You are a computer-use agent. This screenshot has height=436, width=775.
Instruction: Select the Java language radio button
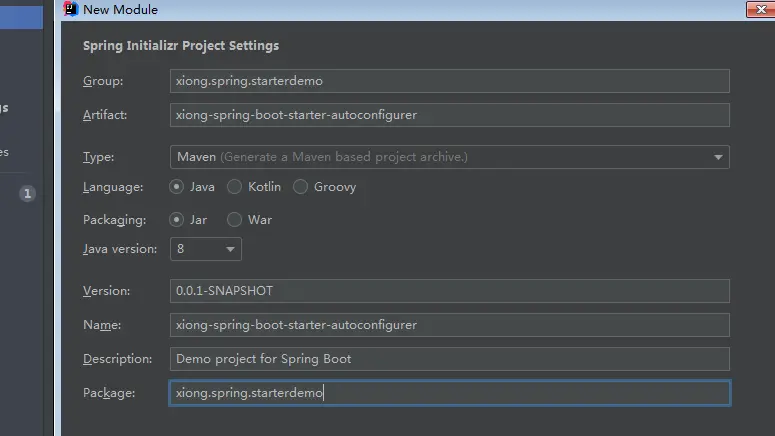pos(176,187)
